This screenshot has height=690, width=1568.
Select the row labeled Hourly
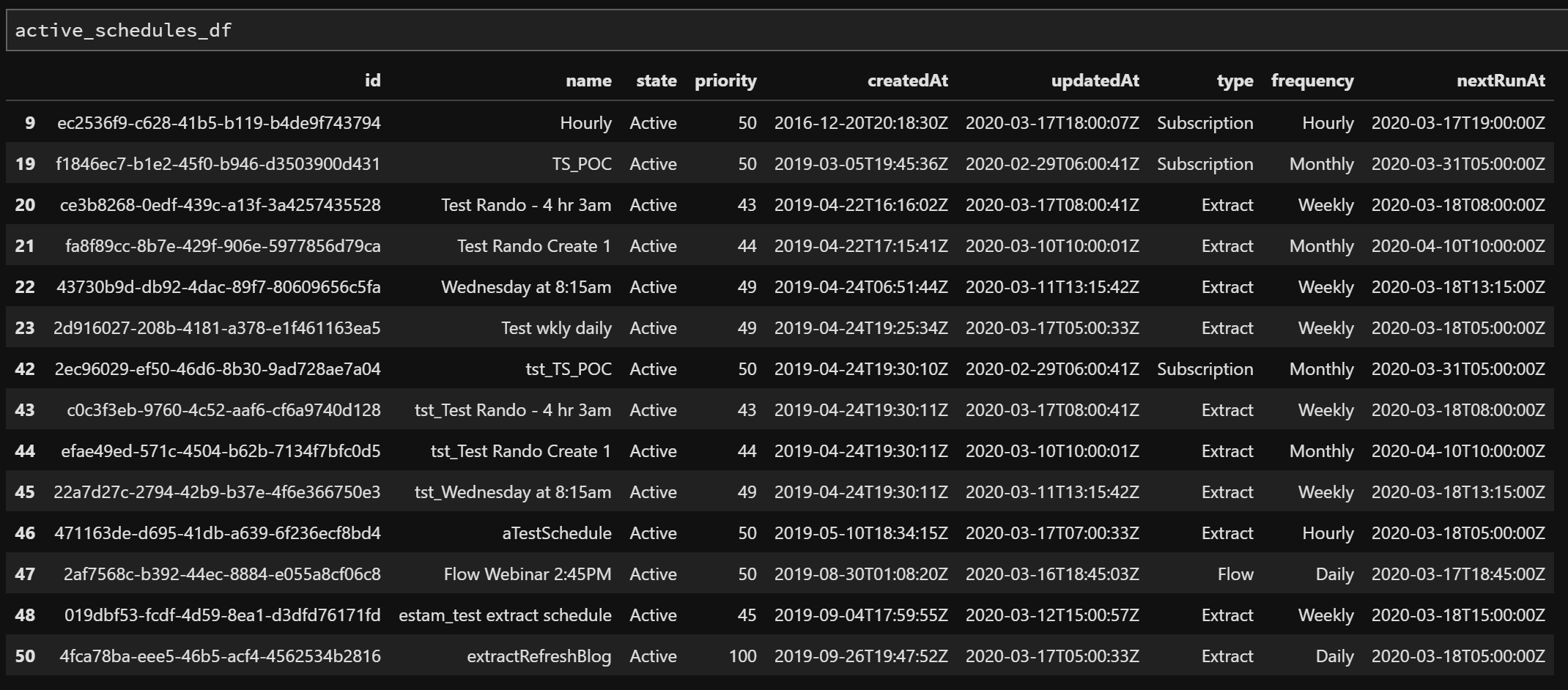click(587, 123)
